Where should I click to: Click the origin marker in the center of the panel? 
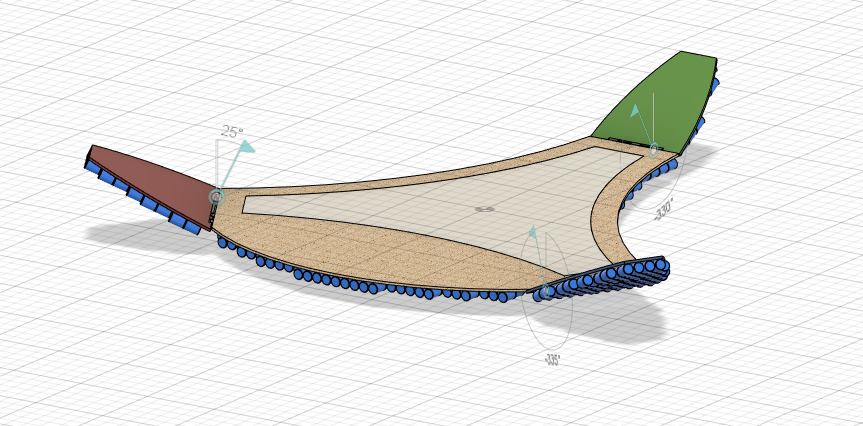[484, 209]
